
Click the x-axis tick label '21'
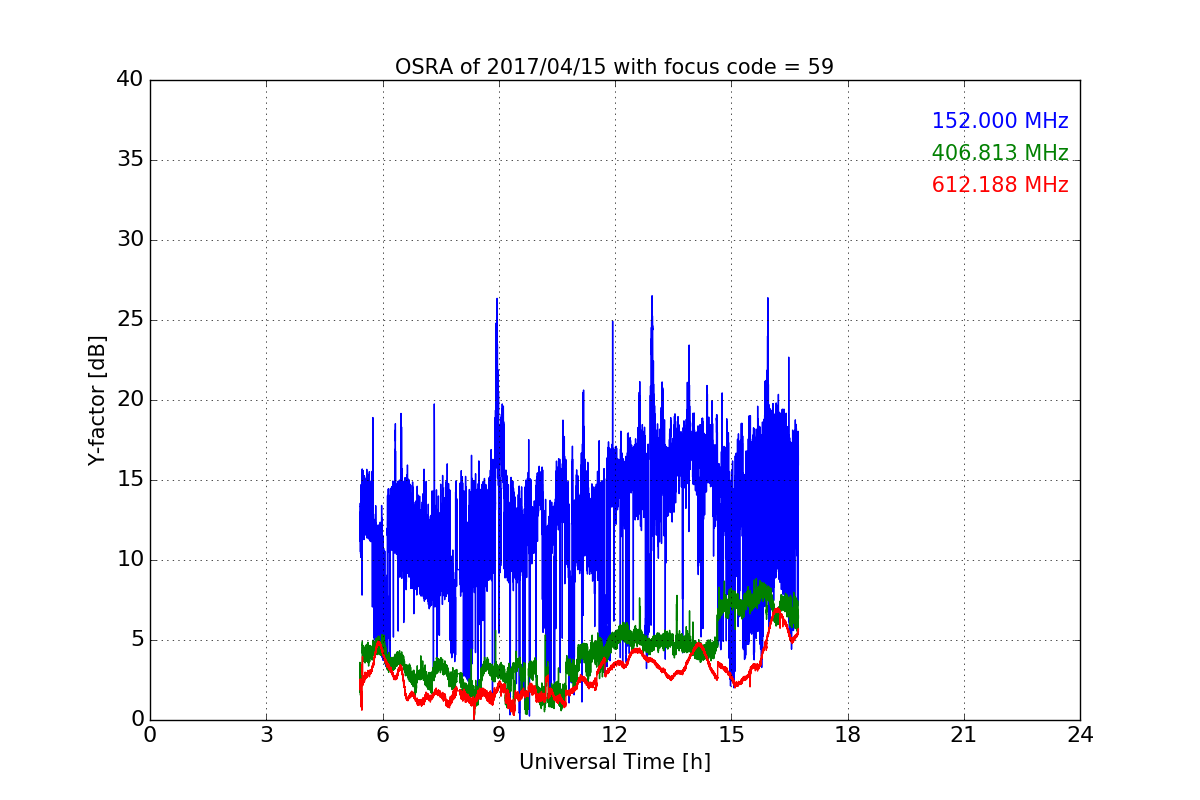[x=964, y=735]
